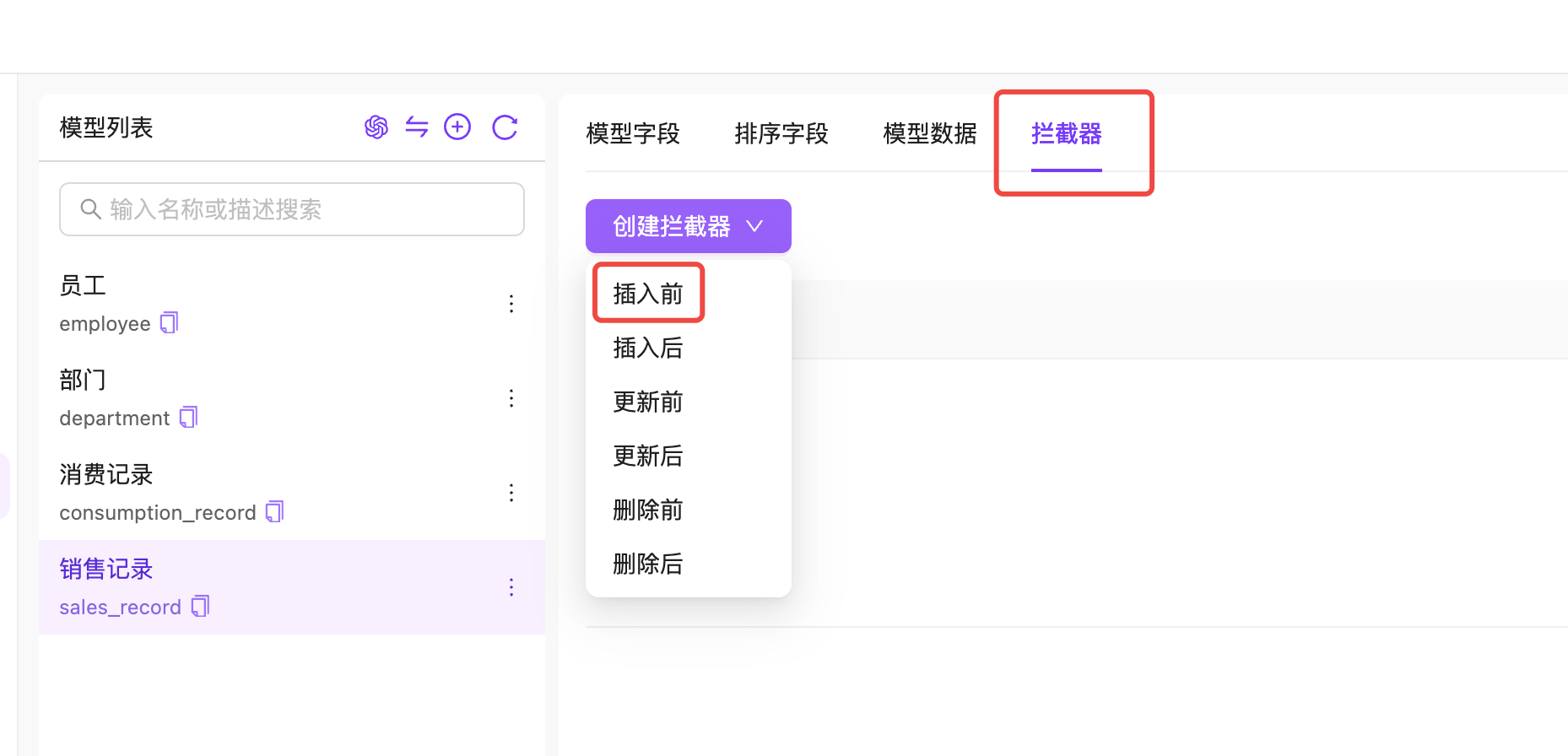Switch to the 模型数据 tab
Viewport: 1568px width, 756px height.
(930, 133)
